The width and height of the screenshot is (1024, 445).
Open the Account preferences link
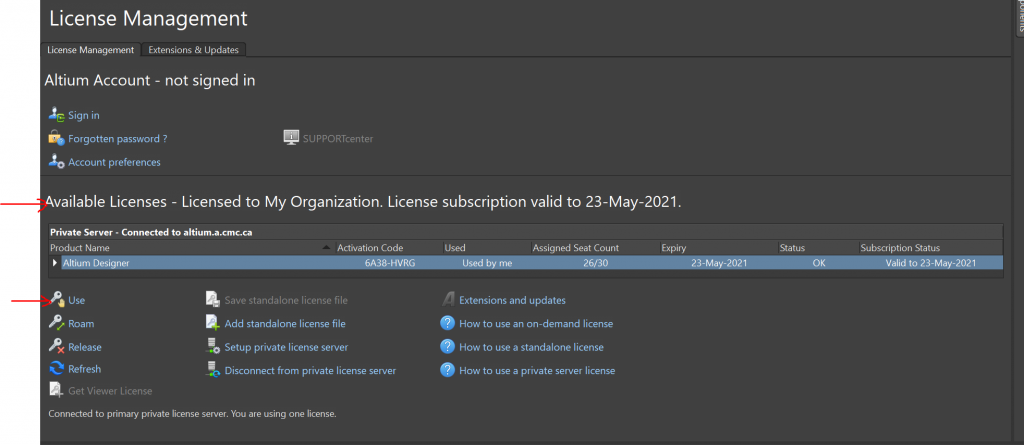tap(114, 162)
